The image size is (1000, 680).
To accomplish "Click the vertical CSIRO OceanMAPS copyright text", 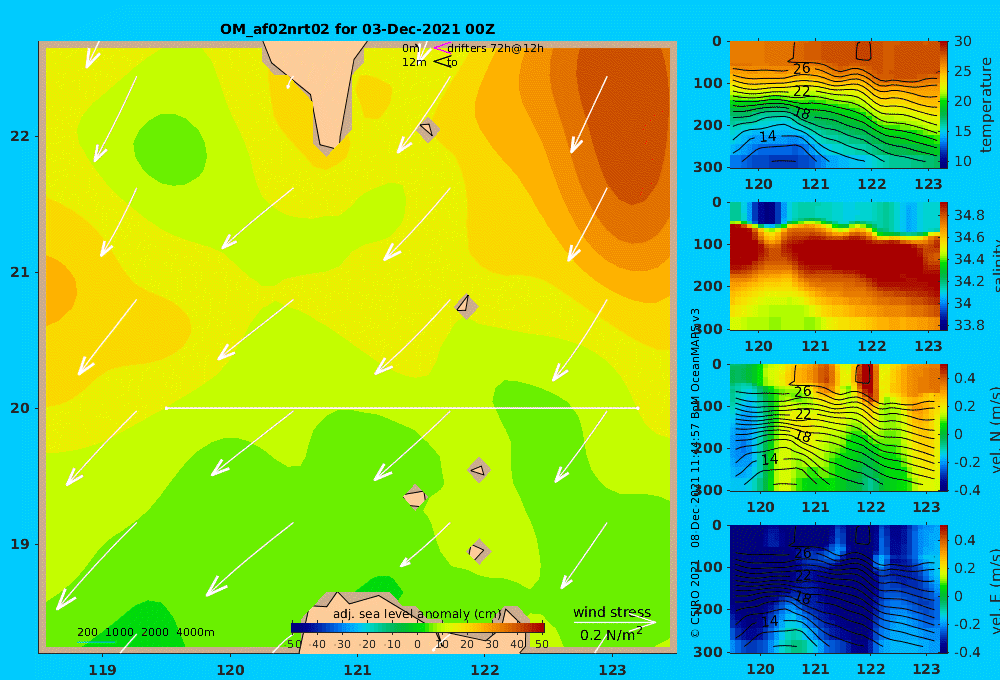I will (696, 473).
